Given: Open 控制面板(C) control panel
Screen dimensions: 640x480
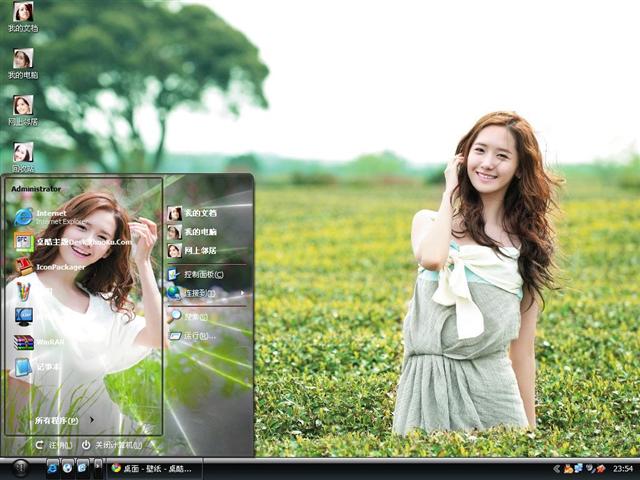Looking at the screenshot, I should click(x=196, y=274).
